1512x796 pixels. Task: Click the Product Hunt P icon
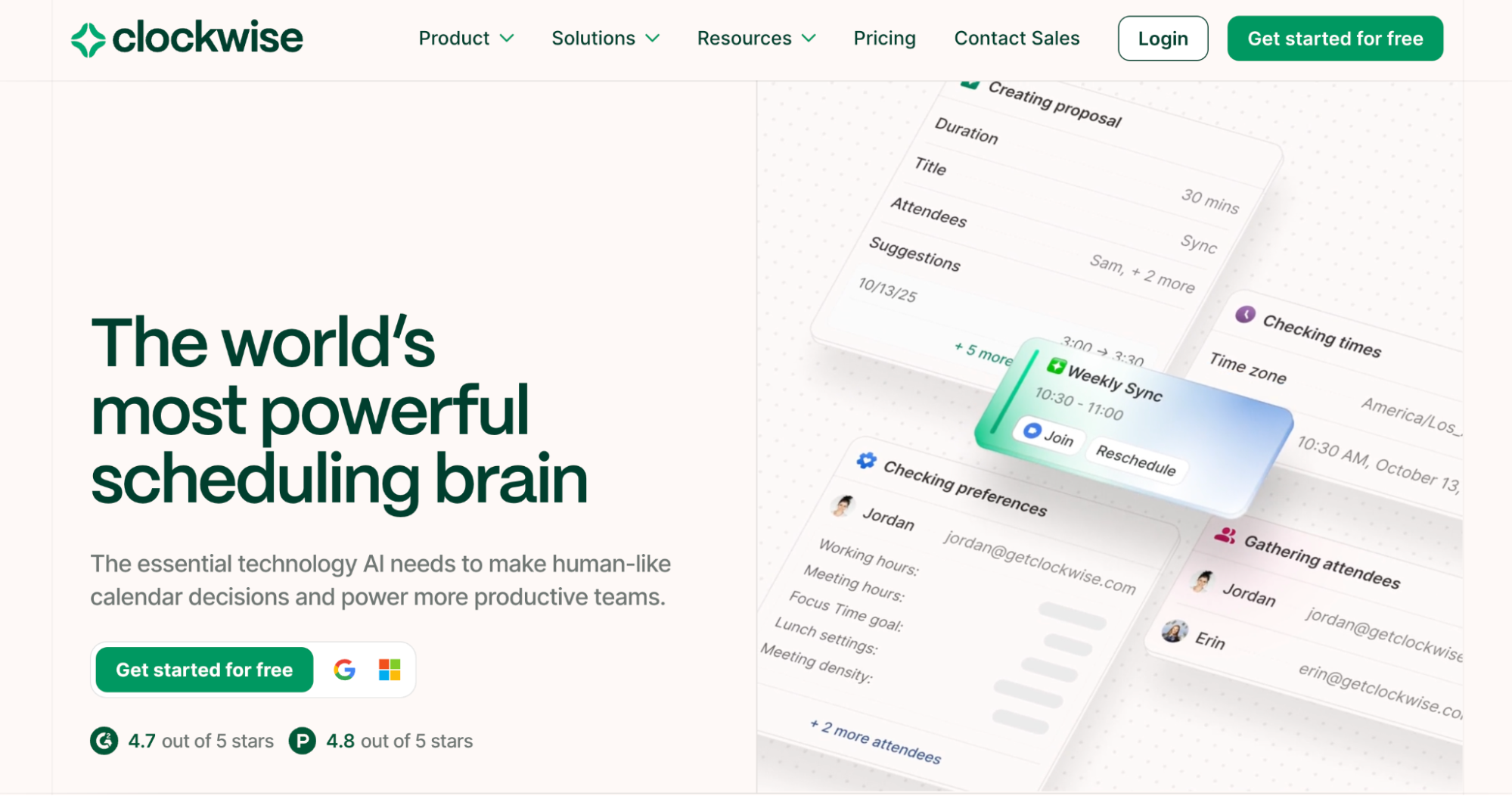pyautogui.click(x=302, y=741)
